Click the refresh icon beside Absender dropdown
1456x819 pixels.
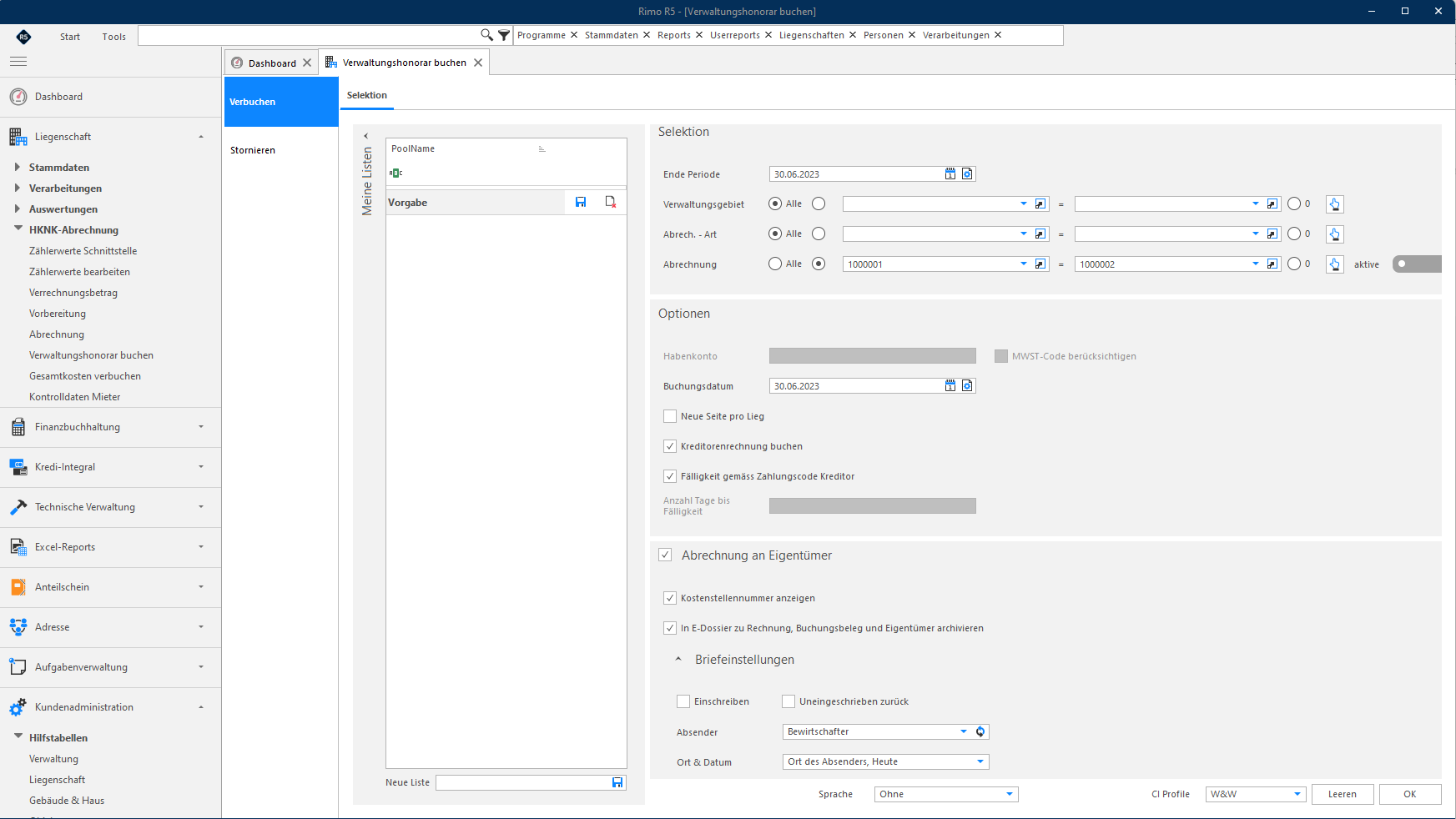[x=980, y=731]
